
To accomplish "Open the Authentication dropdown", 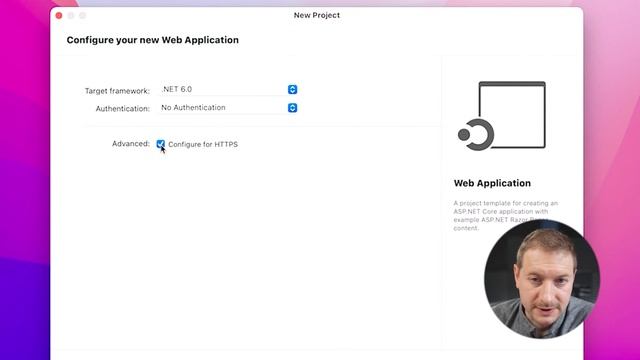I will 228,108.
